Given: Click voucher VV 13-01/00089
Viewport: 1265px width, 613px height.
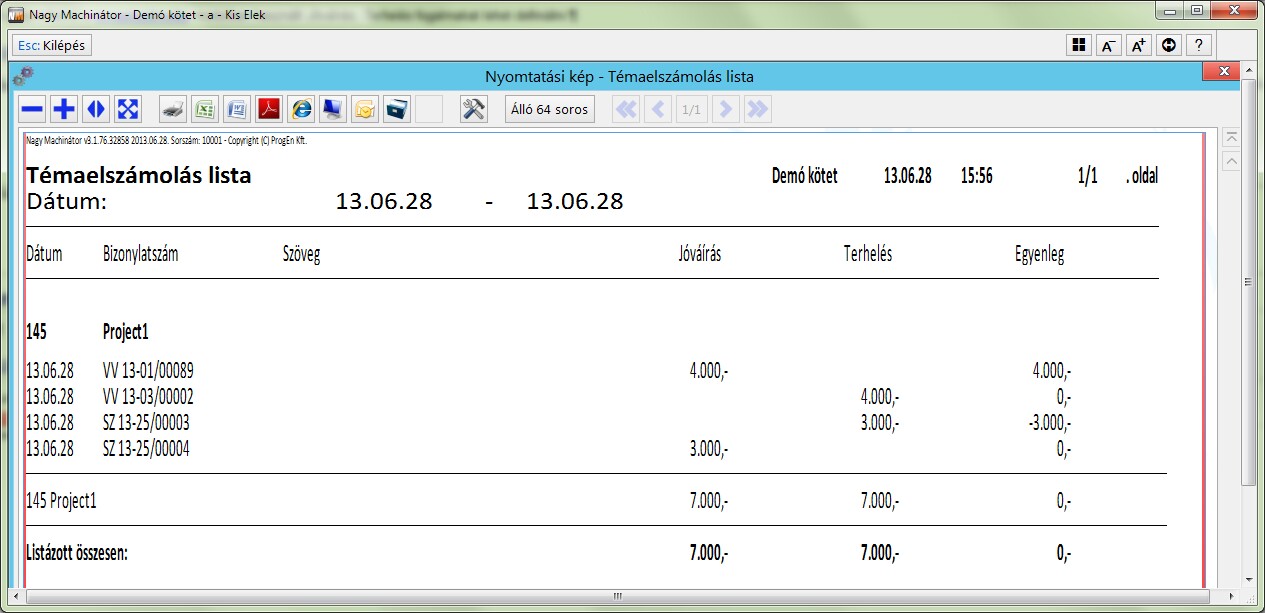Looking at the screenshot, I should [148, 371].
